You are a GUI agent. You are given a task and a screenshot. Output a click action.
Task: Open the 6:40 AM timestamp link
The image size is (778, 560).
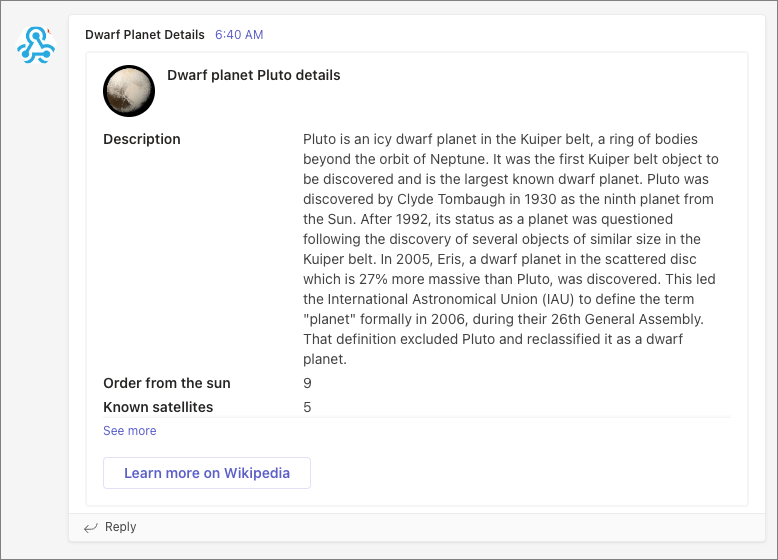[239, 35]
